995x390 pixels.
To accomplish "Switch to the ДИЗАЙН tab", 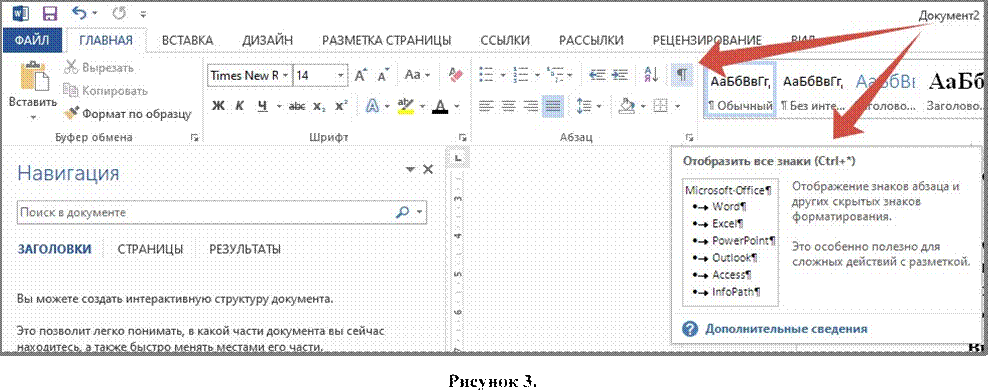I will pyautogui.click(x=267, y=41).
